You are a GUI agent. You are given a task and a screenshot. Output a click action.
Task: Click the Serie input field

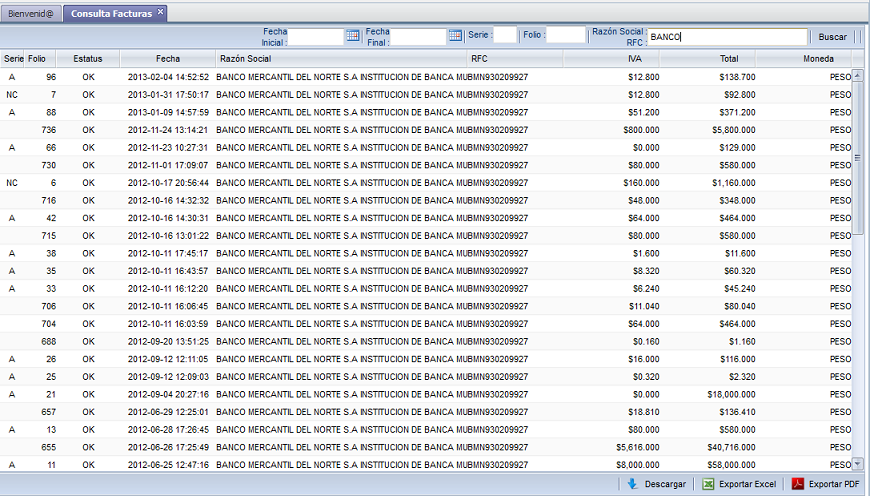click(505, 35)
